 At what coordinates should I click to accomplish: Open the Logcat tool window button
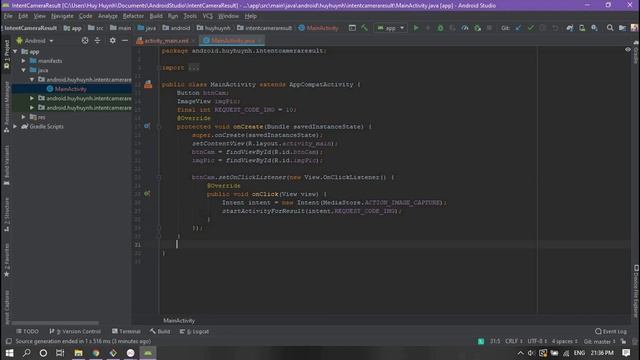[x=195, y=331]
